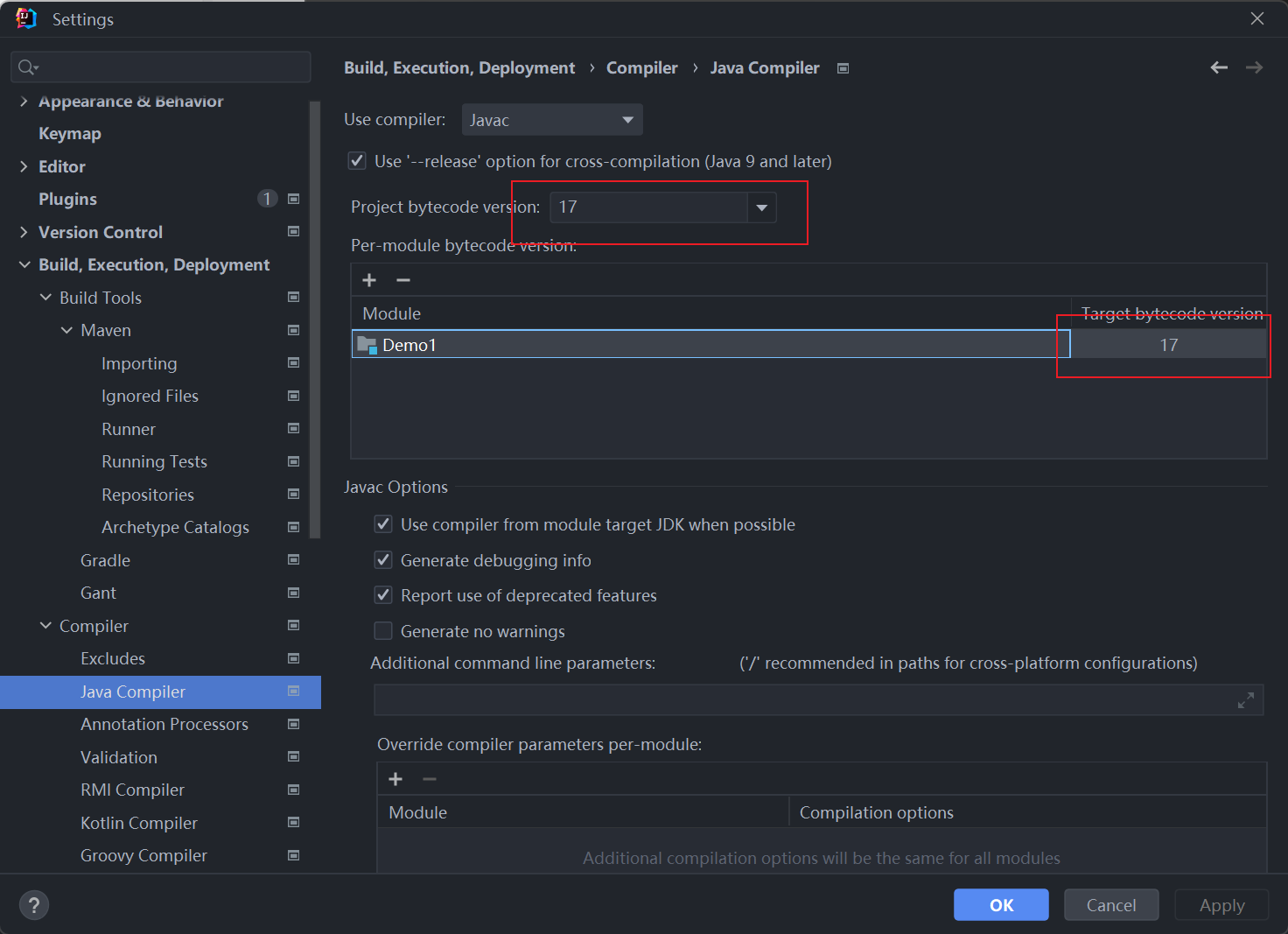The image size is (1288, 934).
Task: Click the OK button
Action: point(1001,905)
